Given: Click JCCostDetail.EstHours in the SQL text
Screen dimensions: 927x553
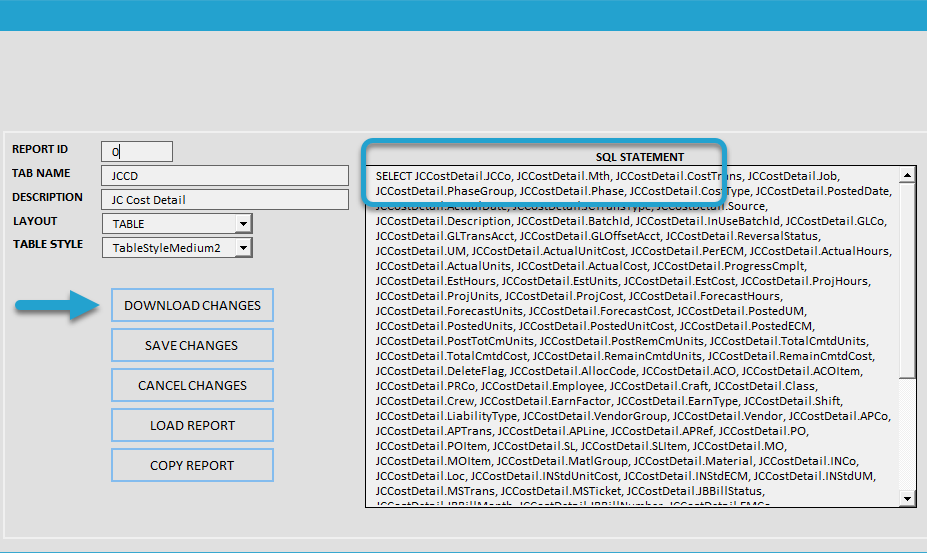Looking at the screenshot, I should tap(436, 281).
